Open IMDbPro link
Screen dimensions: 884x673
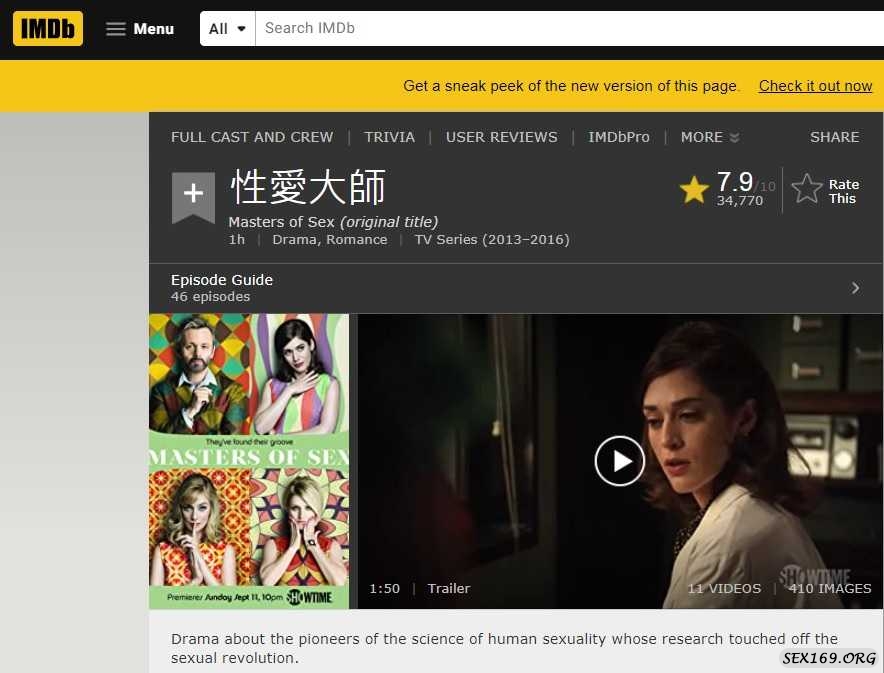[618, 137]
